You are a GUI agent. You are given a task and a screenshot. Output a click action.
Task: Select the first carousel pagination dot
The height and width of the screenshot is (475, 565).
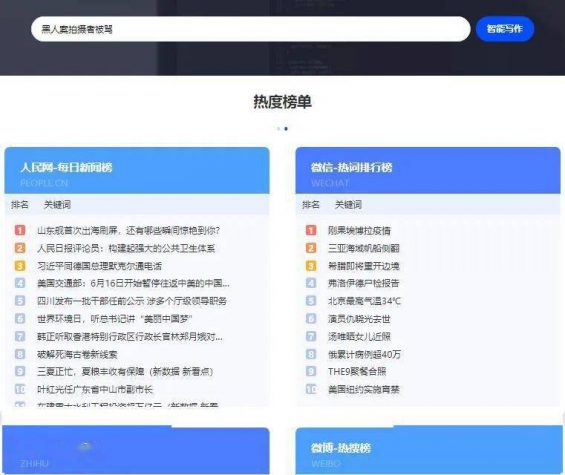pos(278,129)
